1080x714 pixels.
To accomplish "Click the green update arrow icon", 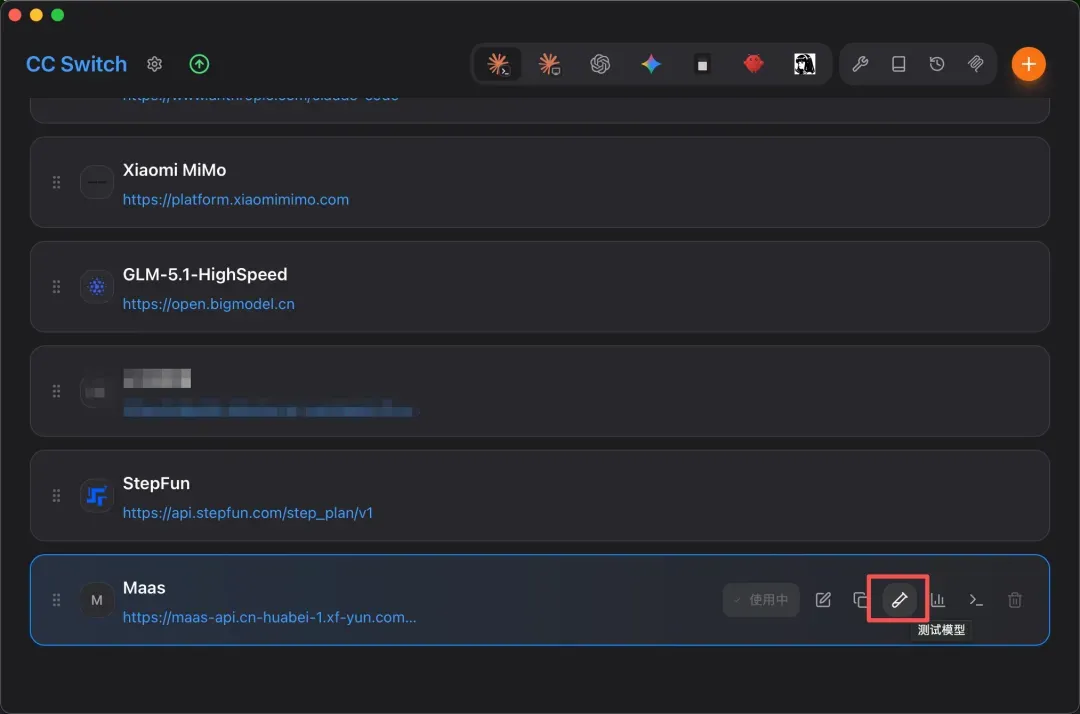I will (x=199, y=64).
